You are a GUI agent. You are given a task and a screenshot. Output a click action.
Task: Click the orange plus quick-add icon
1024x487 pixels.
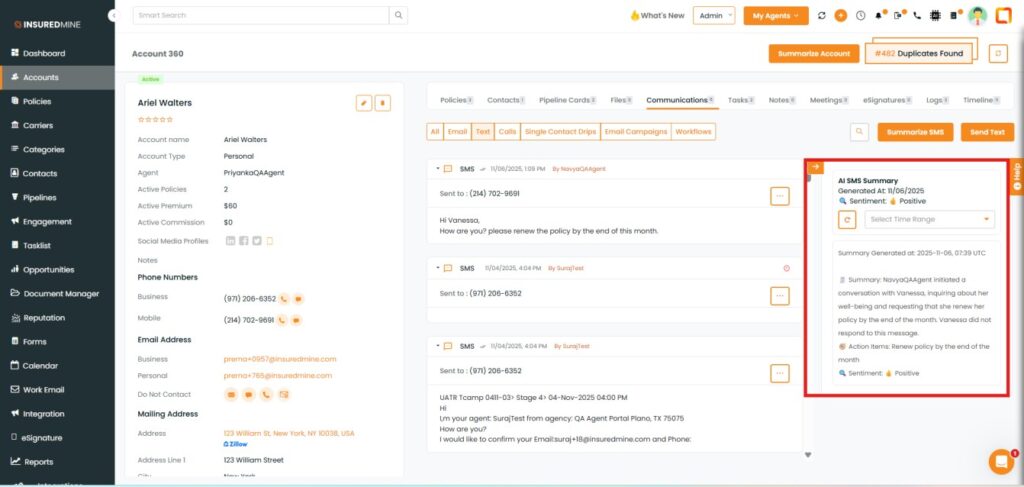[x=840, y=16]
